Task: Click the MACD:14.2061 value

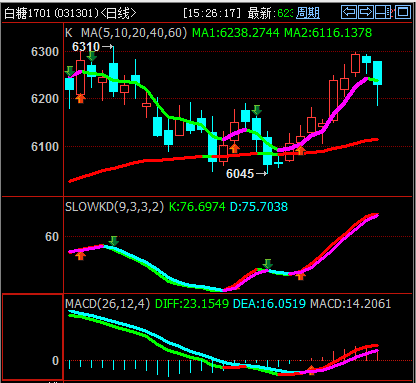Action: (x=351, y=304)
